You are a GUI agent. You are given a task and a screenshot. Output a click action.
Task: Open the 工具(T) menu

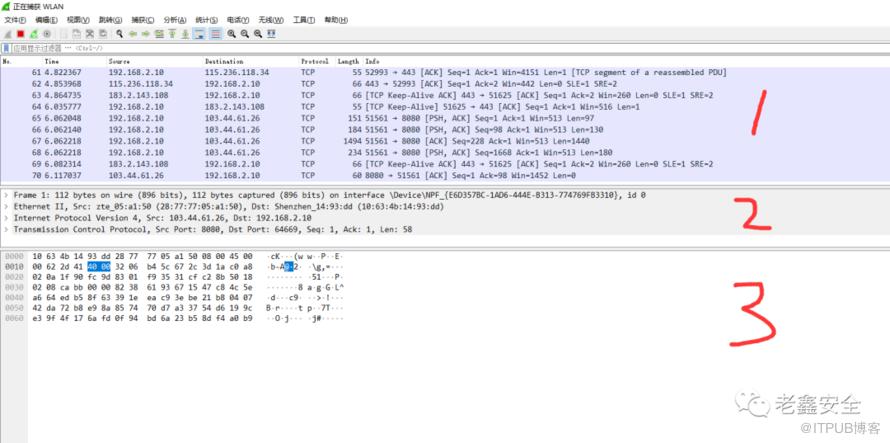tap(304, 20)
